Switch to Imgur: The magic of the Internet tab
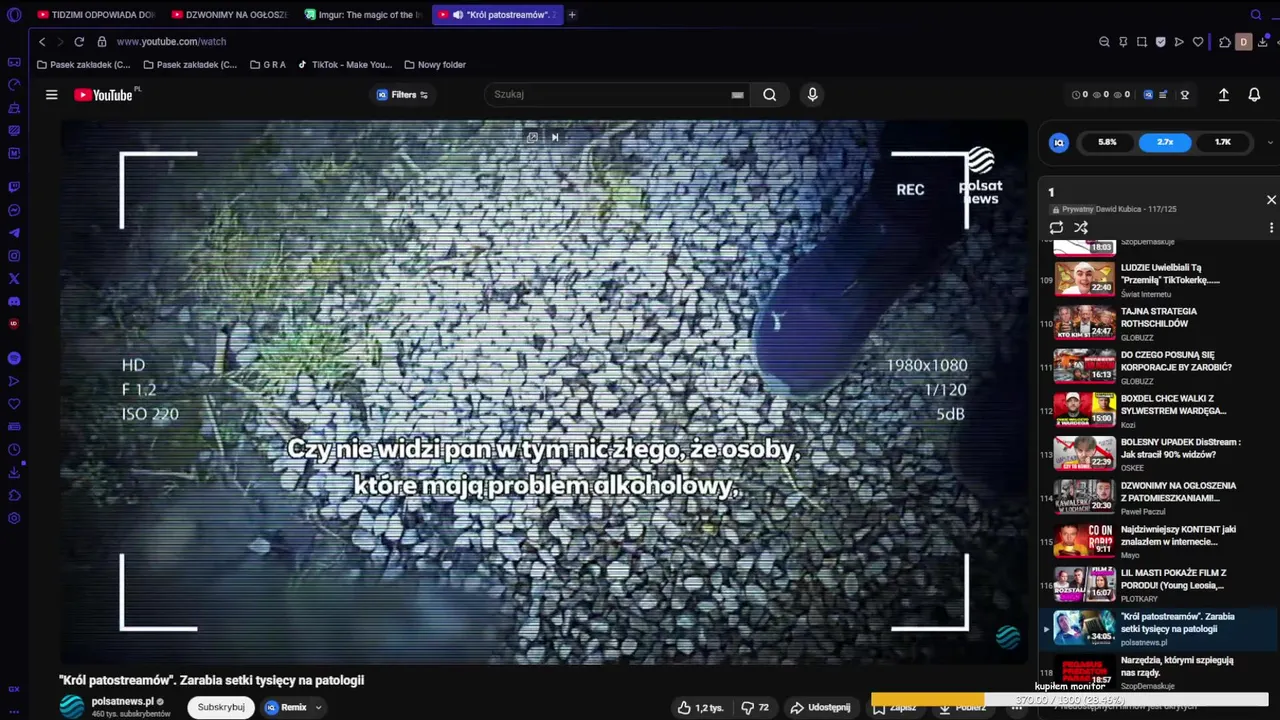This screenshot has width=1280, height=720. pyautogui.click(x=364, y=15)
